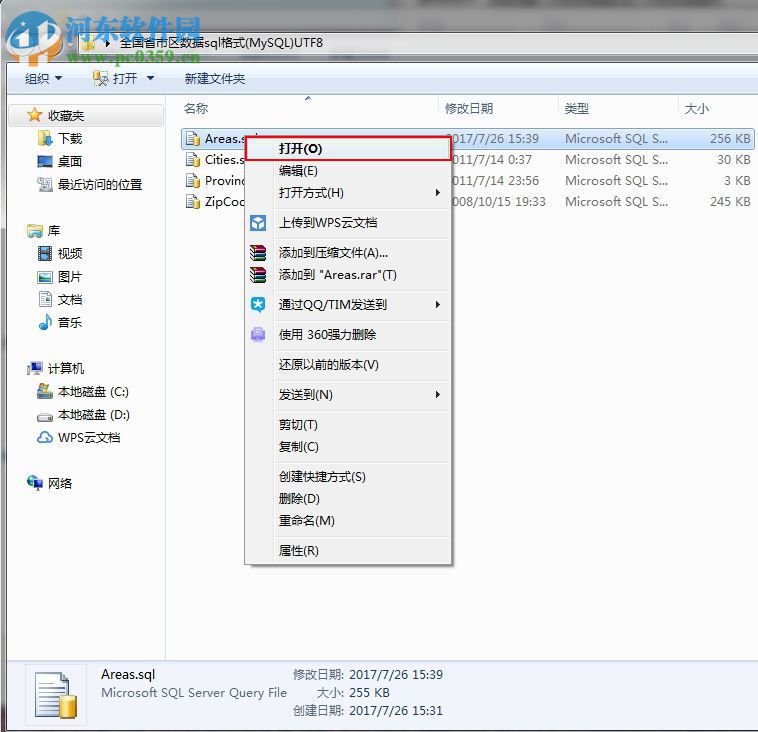Select 360 force delete (使用360强力删除)
This screenshot has width=758, height=732.
(348, 335)
